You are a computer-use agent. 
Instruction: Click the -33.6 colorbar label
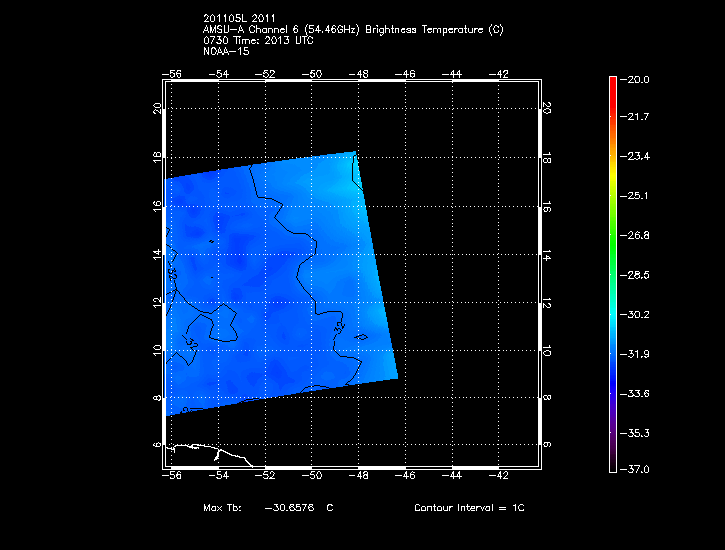635,394
